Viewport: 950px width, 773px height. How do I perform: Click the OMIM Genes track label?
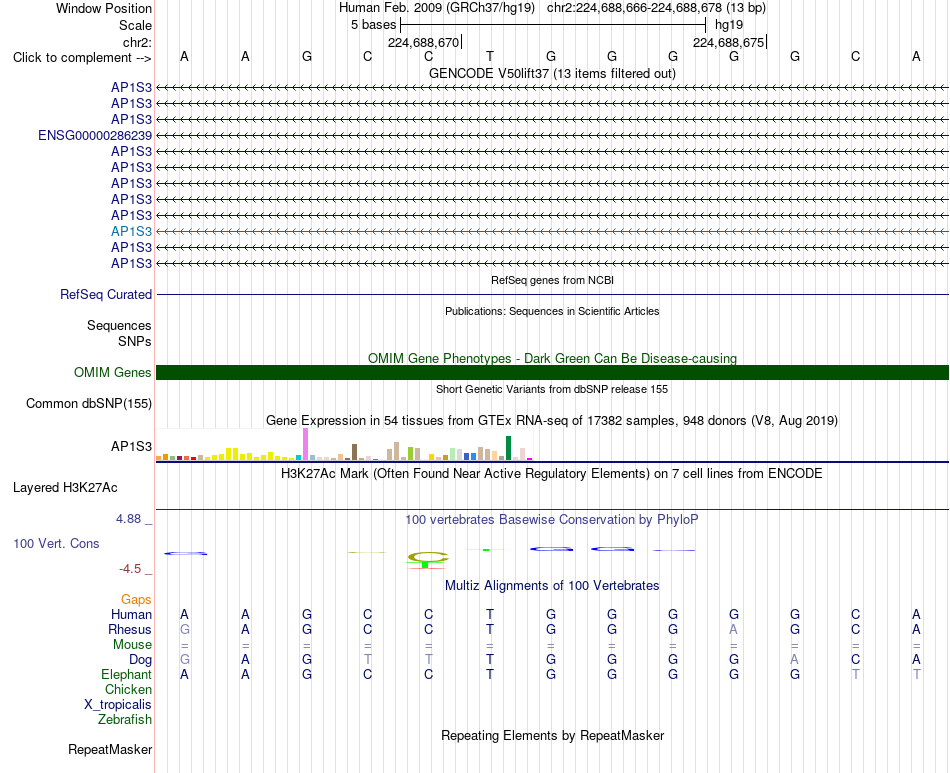coord(113,373)
